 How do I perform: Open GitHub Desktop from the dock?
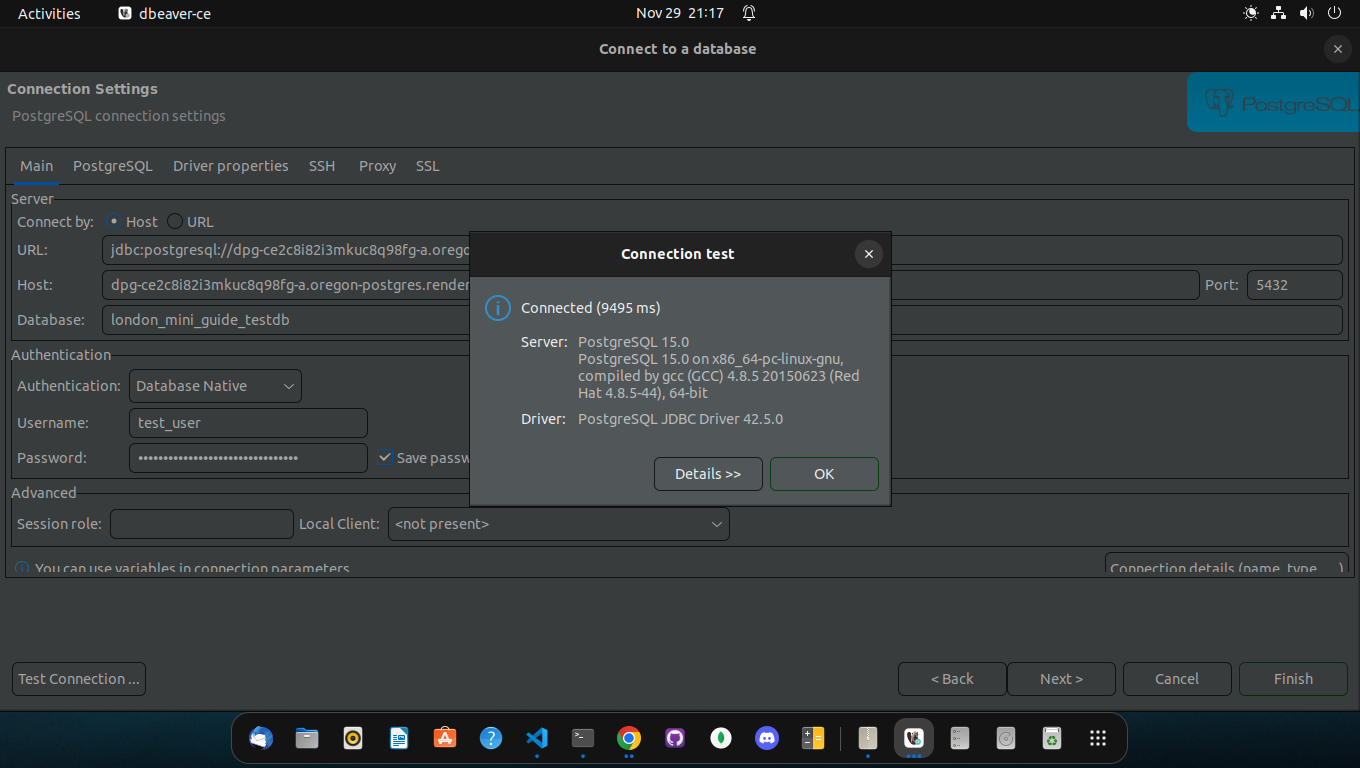coord(675,738)
